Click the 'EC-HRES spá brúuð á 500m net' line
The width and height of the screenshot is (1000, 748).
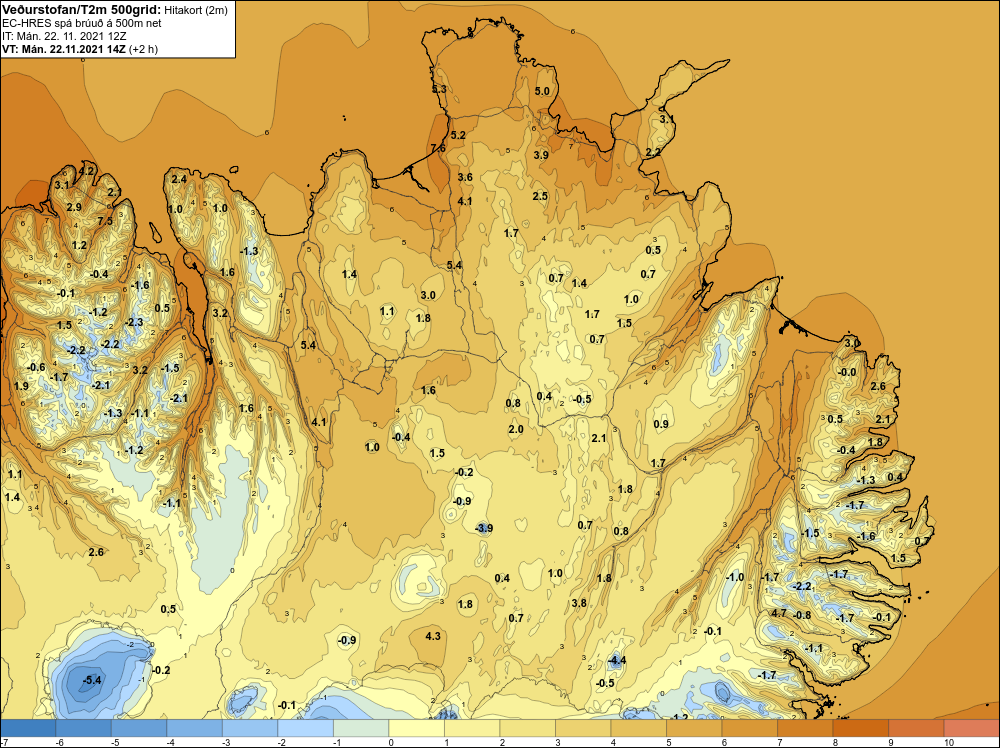[x=81, y=23]
